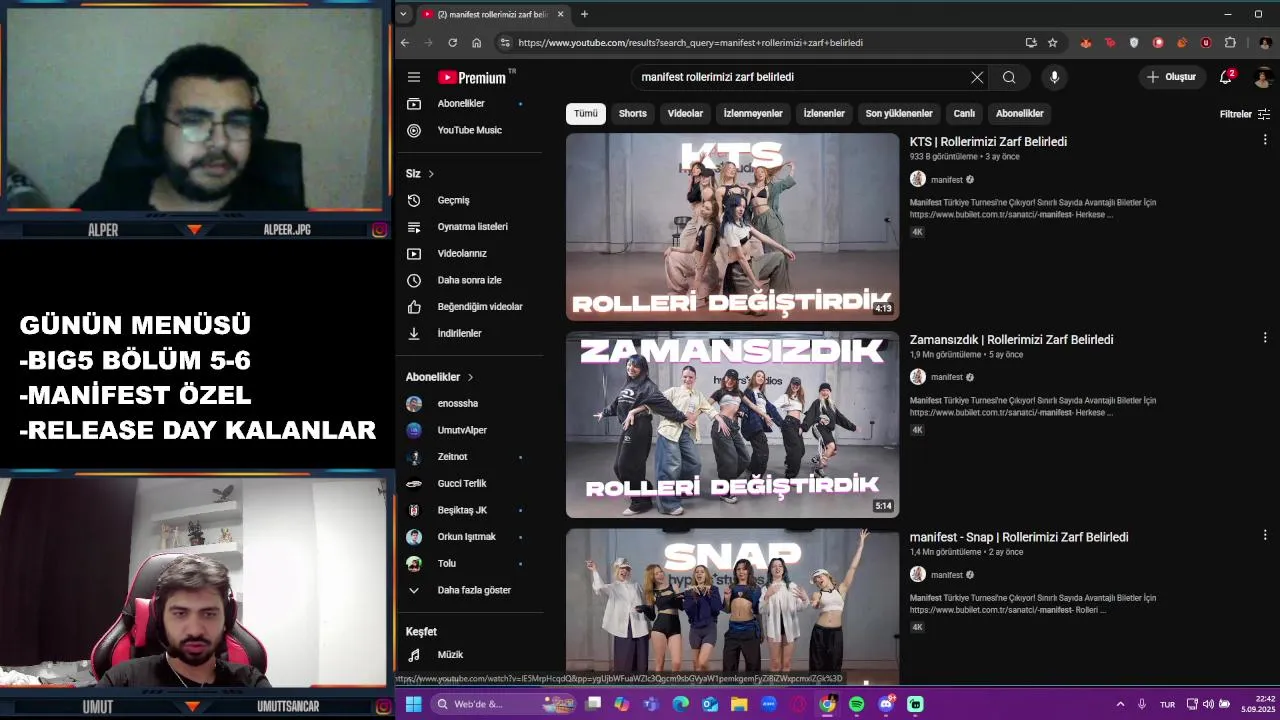Play the Snap video thumbnail

pos(732,606)
